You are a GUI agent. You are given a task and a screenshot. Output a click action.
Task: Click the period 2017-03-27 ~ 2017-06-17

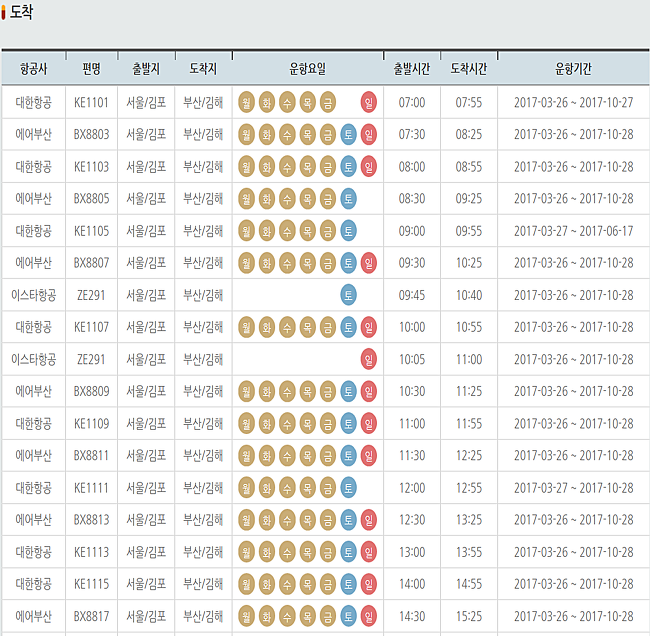pyautogui.click(x=574, y=231)
